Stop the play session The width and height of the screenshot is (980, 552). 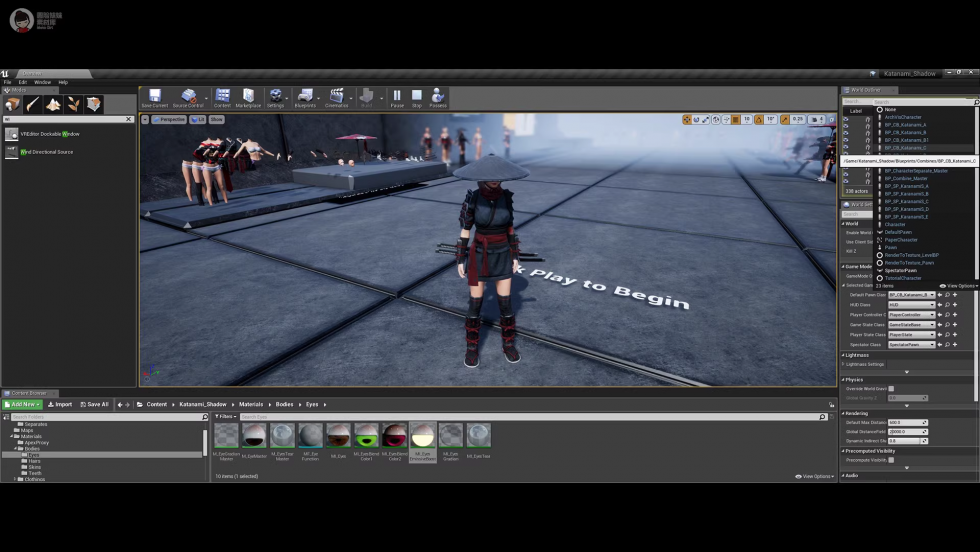point(417,98)
